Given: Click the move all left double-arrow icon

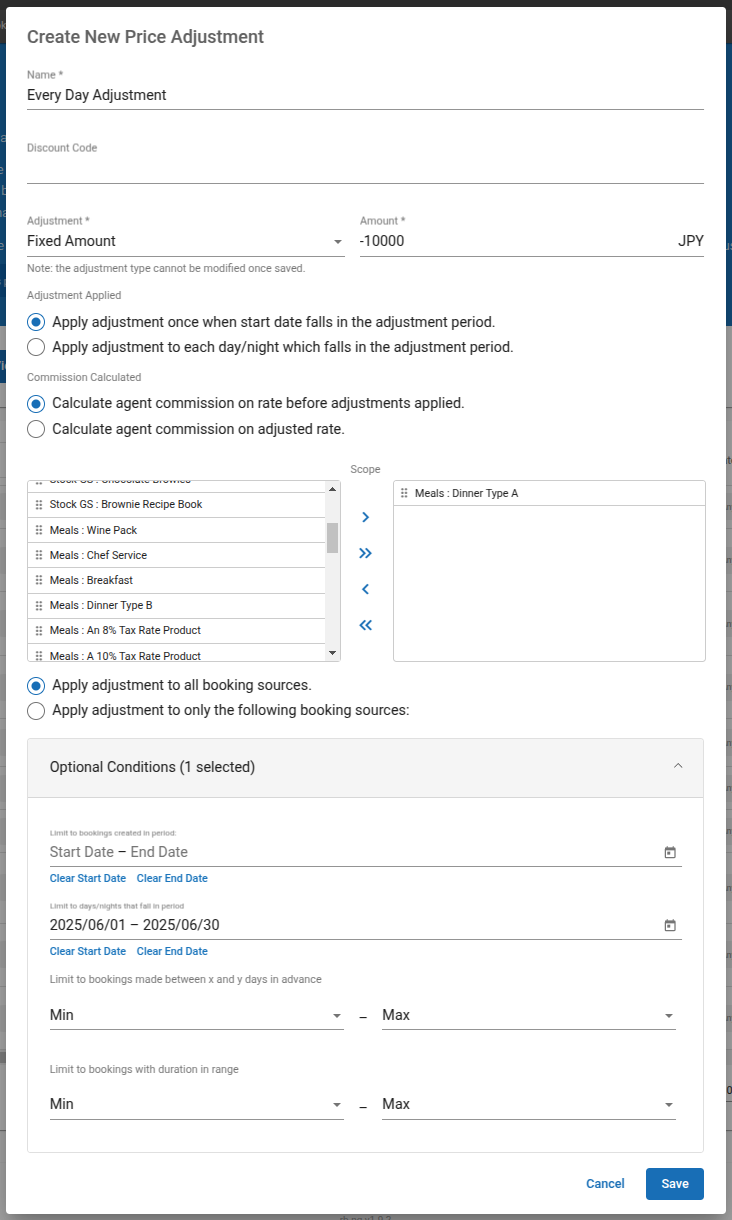Looking at the screenshot, I should pyautogui.click(x=365, y=625).
